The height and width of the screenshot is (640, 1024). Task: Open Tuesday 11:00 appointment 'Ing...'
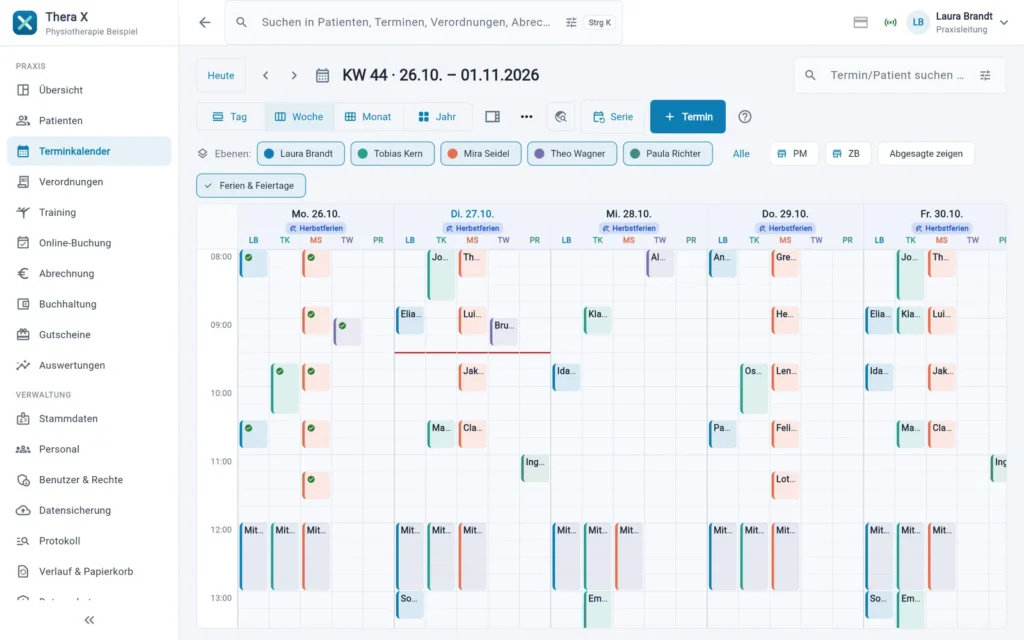click(535, 468)
